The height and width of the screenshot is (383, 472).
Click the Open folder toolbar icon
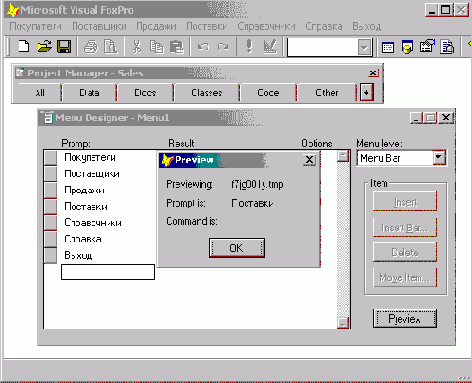[x=44, y=46]
